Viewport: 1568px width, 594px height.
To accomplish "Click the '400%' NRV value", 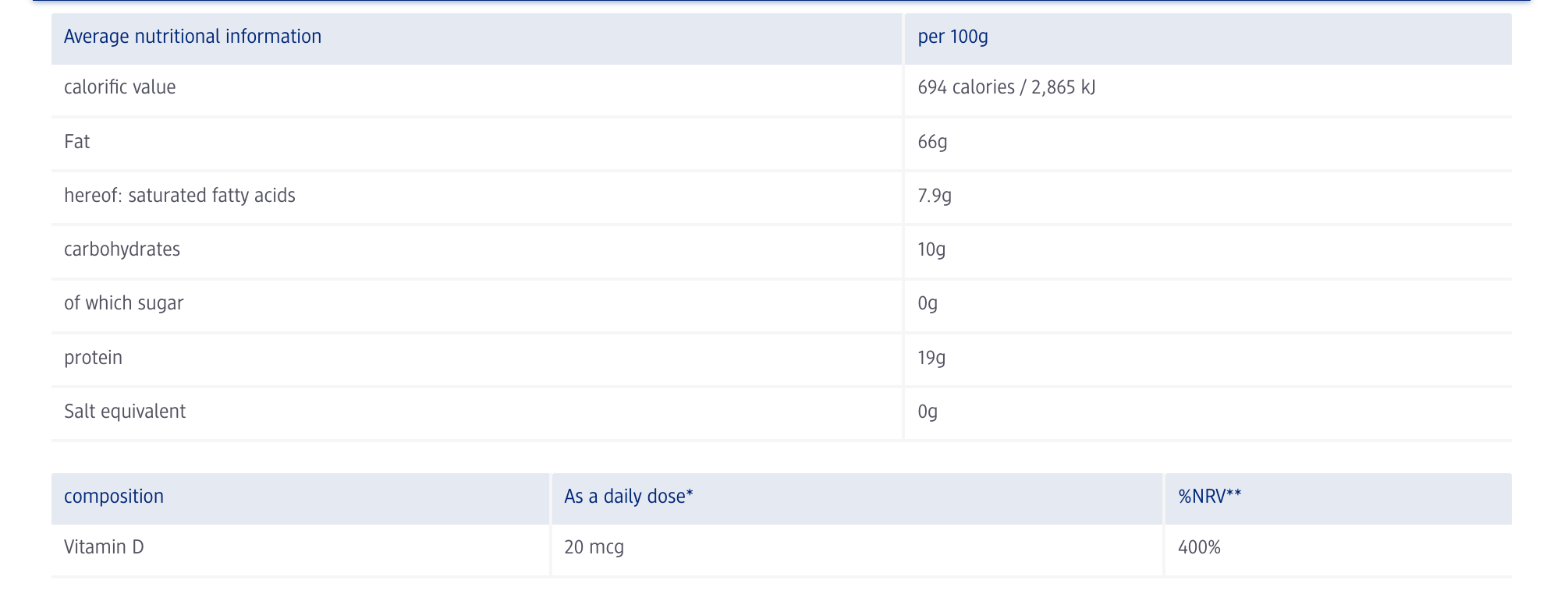I will tap(1199, 547).
